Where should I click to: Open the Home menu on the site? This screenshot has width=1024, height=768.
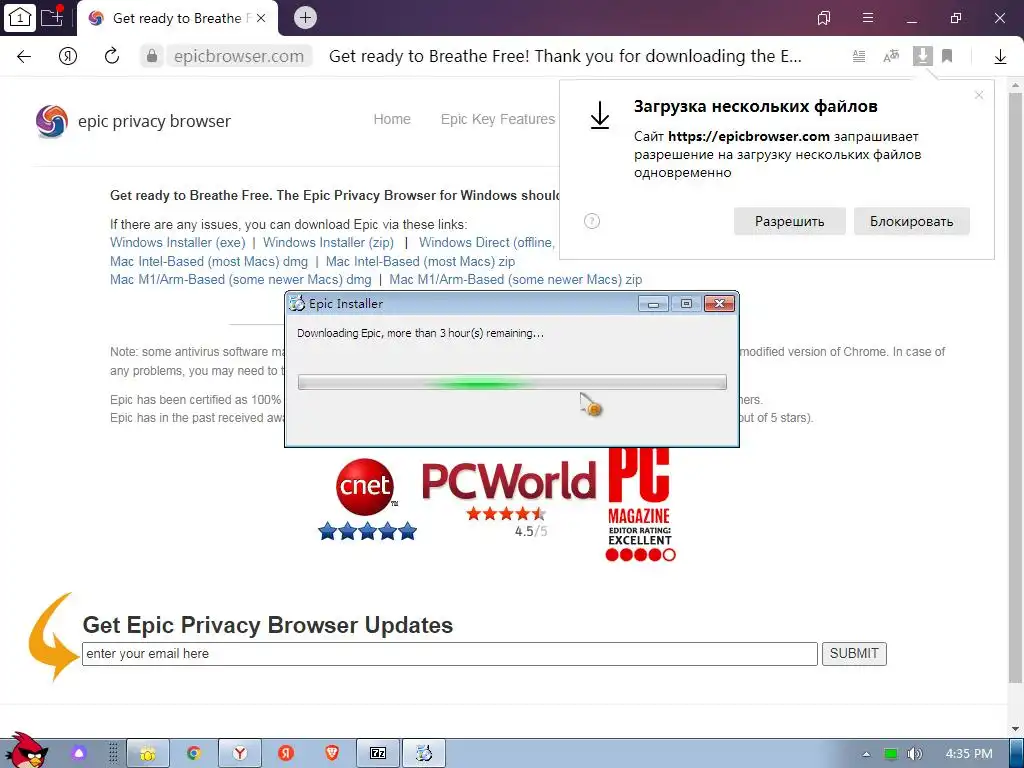pyautogui.click(x=392, y=119)
